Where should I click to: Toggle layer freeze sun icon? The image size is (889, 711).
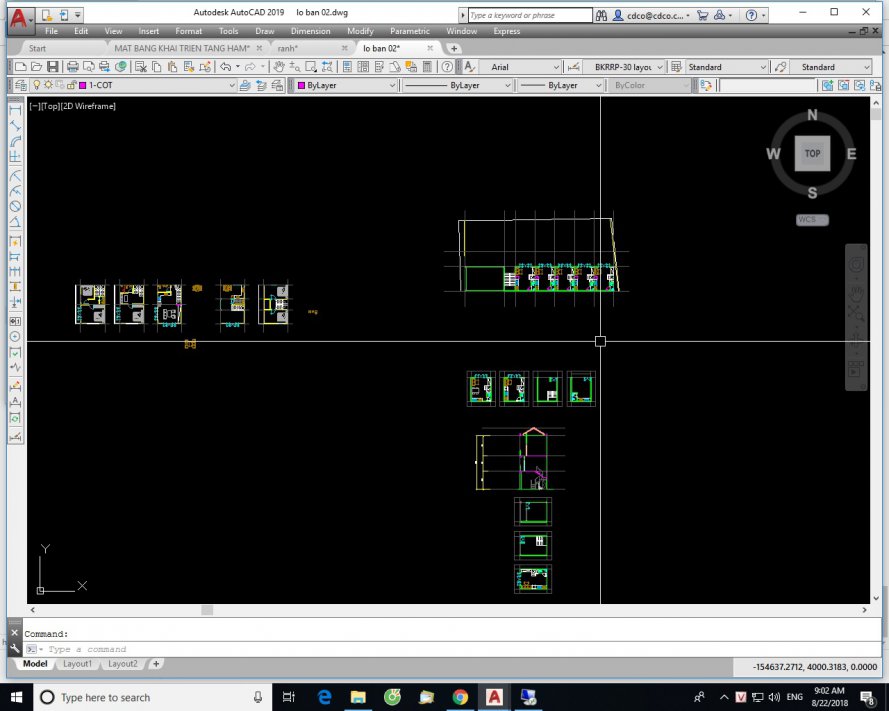[48, 85]
